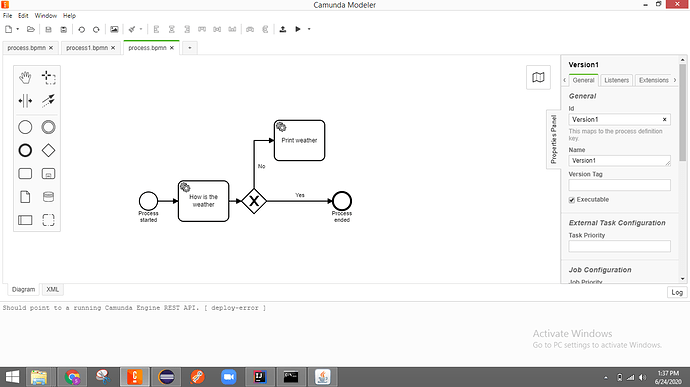Viewport: 690px width, 387px height.
Task: Click the undo toolbar icon
Action: 81,29
